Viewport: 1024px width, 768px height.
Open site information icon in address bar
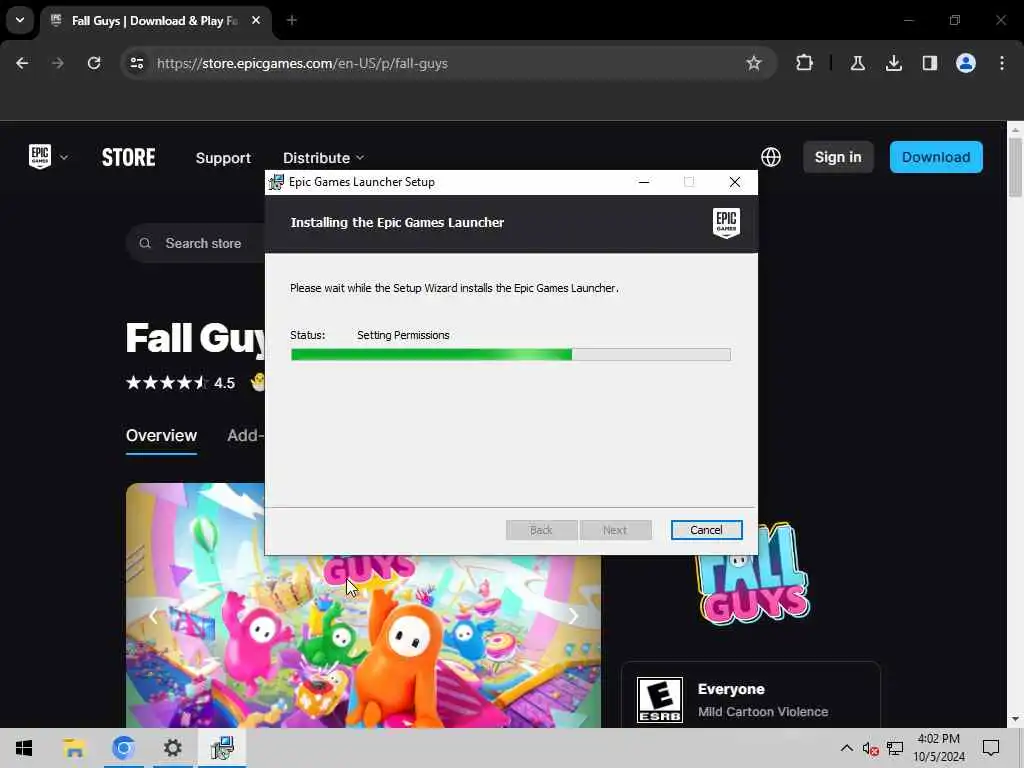(x=137, y=63)
